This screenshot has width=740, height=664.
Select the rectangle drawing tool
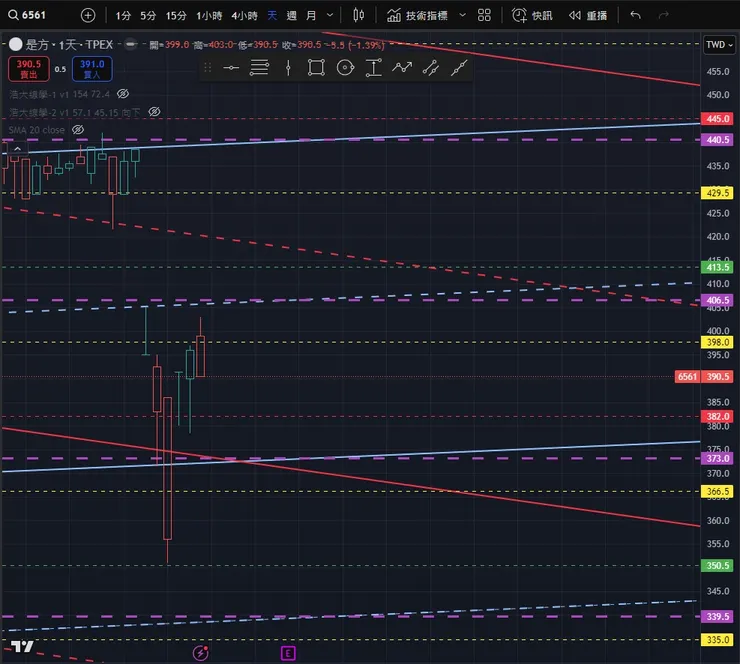pos(316,68)
